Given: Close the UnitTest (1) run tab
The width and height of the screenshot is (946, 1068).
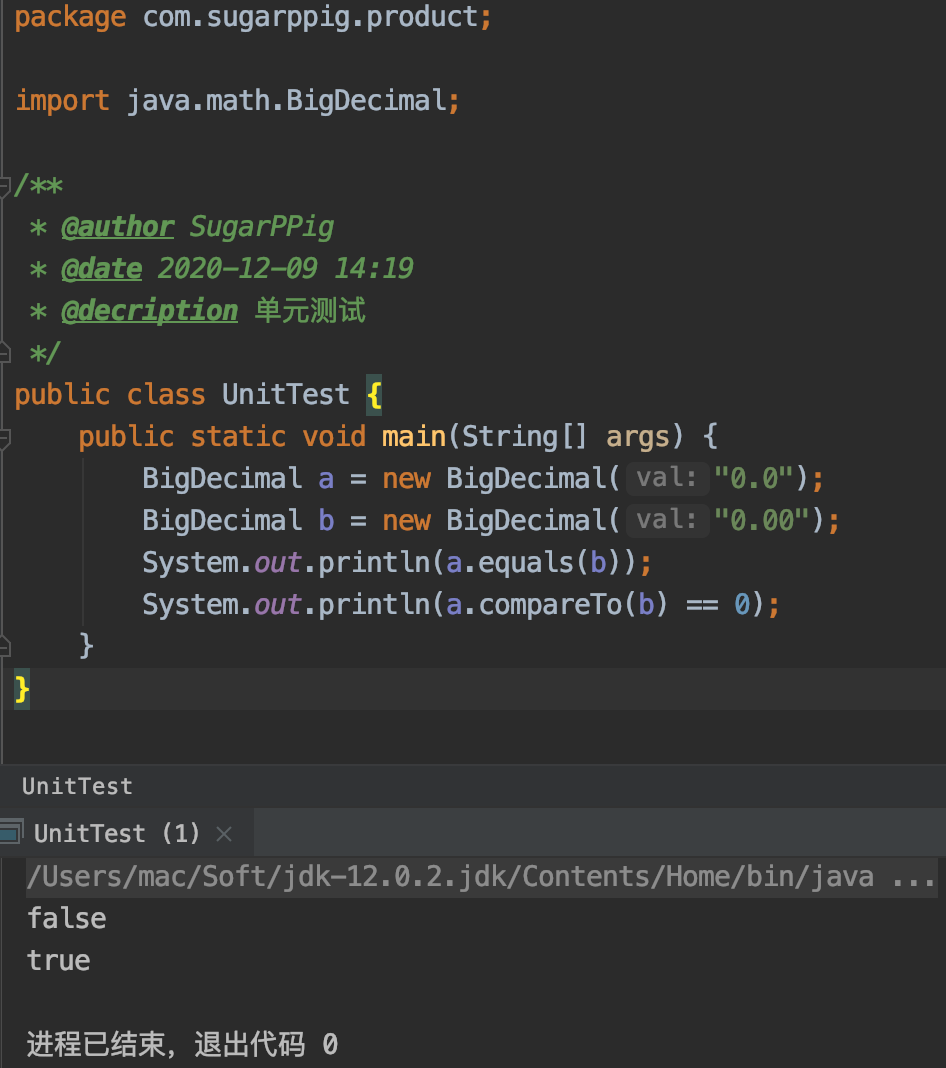Looking at the screenshot, I should tap(224, 834).
